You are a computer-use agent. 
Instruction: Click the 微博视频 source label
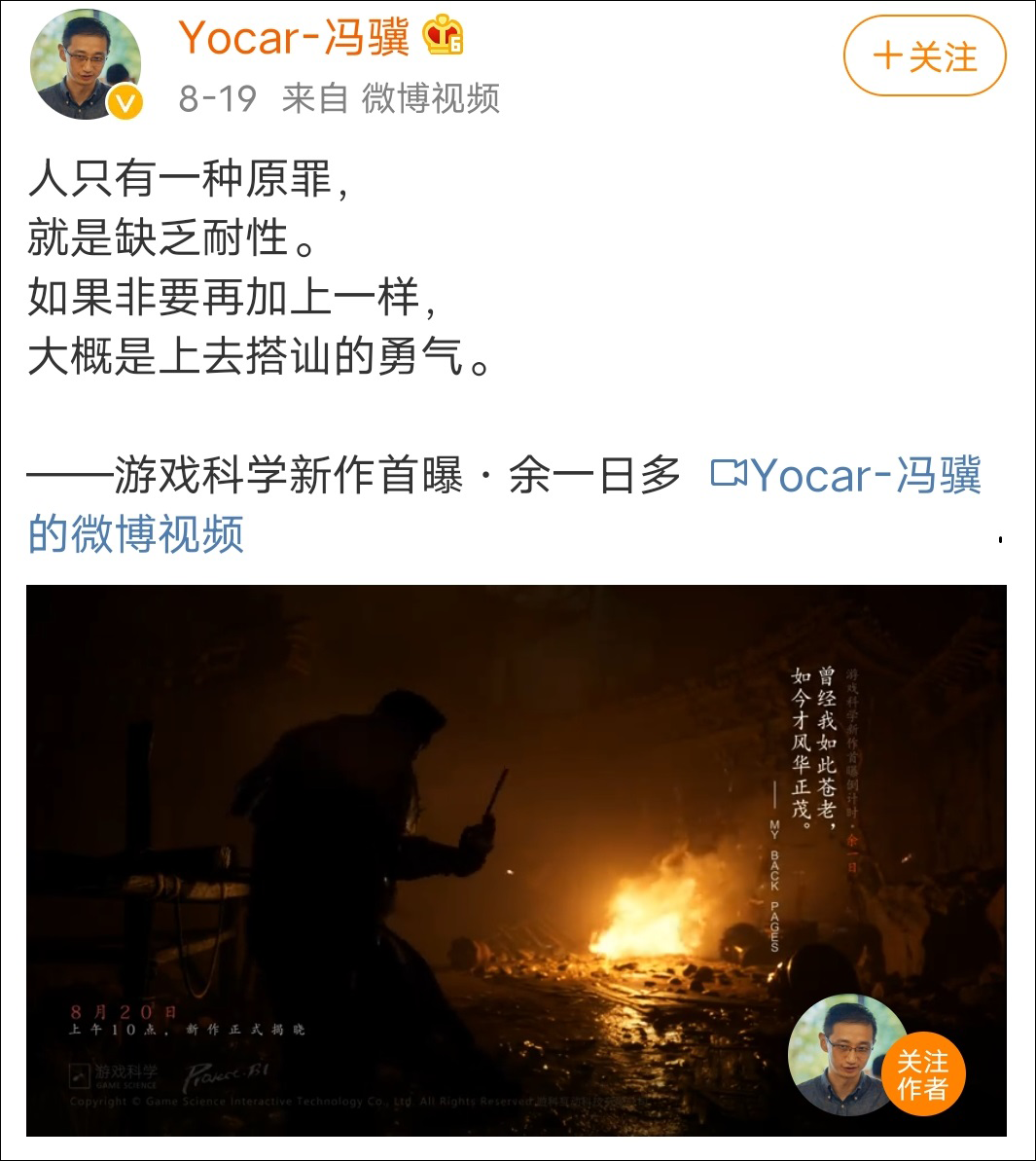click(x=431, y=97)
